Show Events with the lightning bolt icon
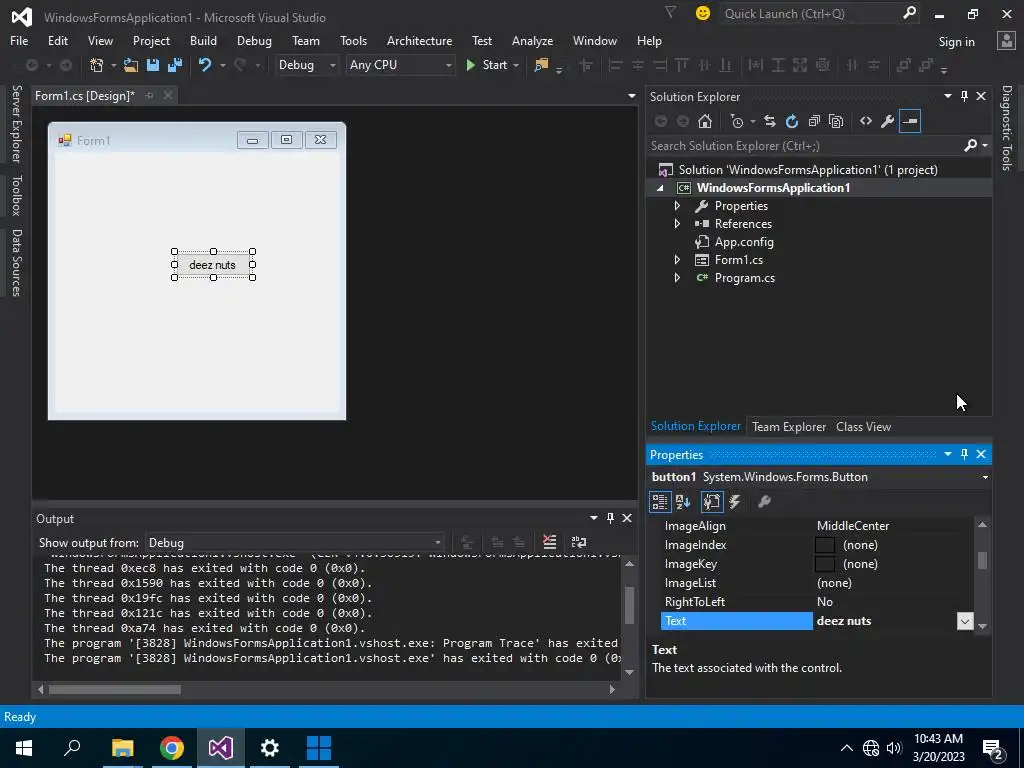The image size is (1024, 768). tap(735, 502)
